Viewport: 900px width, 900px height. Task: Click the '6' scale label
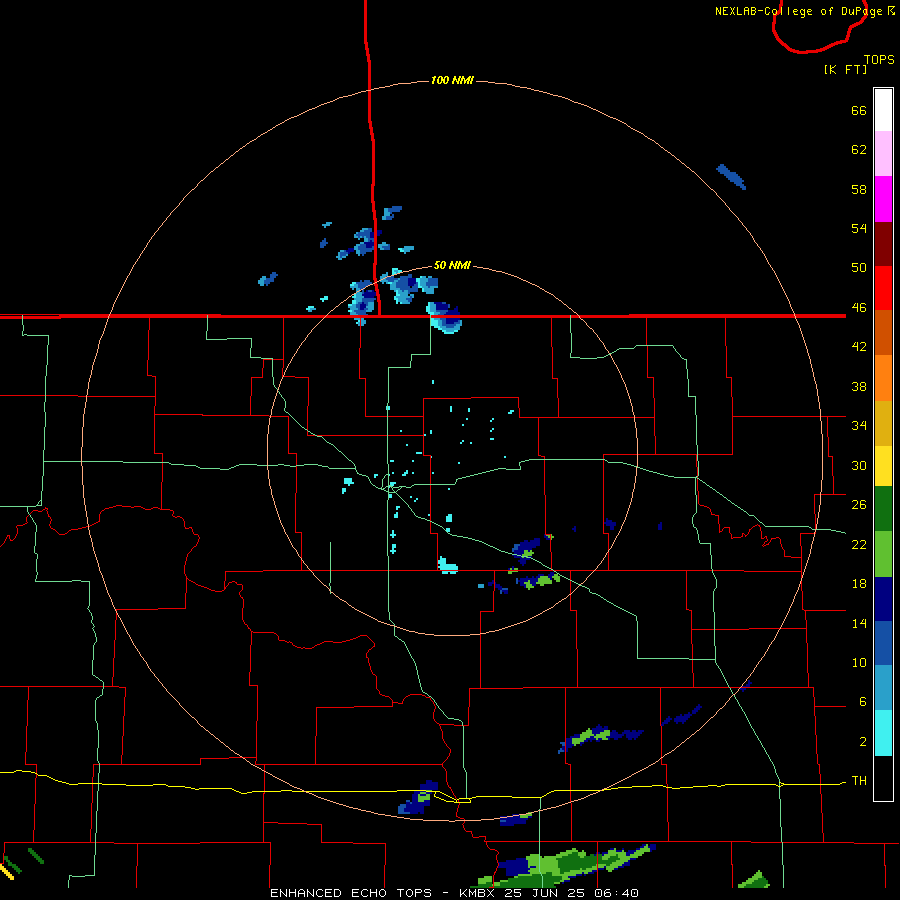[863, 701]
